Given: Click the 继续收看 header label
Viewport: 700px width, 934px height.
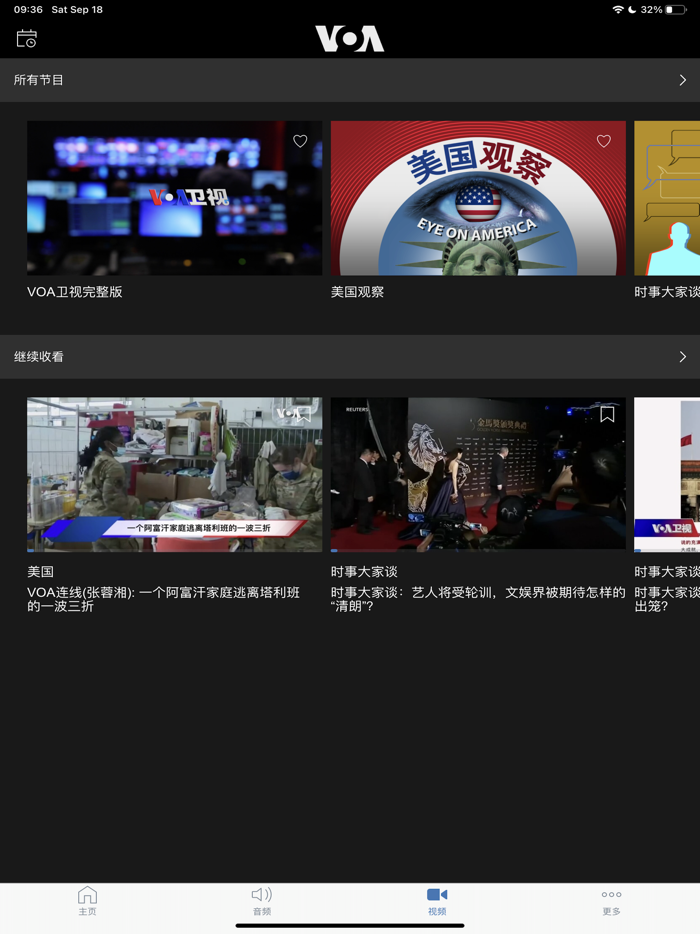Looking at the screenshot, I should pos(39,357).
